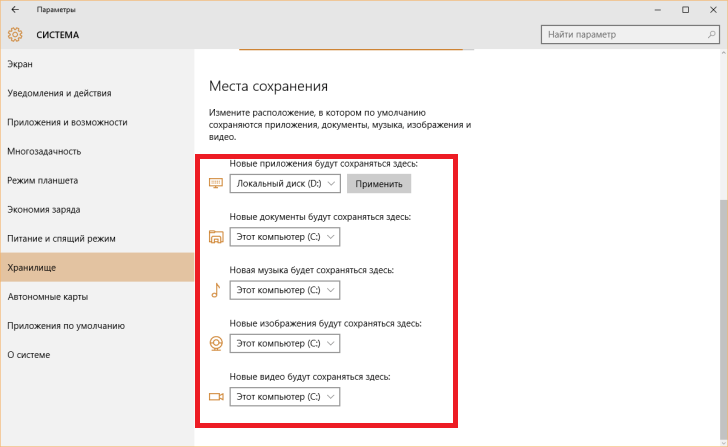Click the search magnifier icon

pyautogui.click(x=711, y=34)
